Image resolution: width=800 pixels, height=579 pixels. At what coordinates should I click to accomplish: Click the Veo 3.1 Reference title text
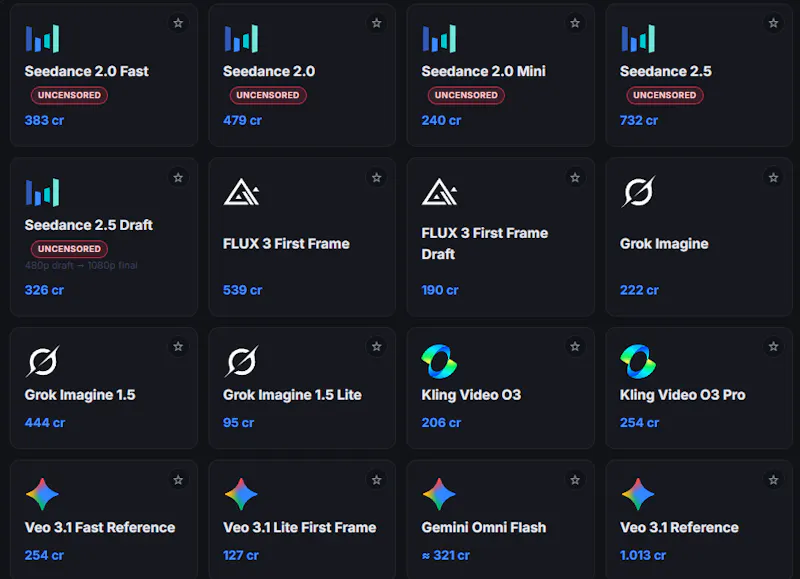pyautogui.click(x=679, y=527)
